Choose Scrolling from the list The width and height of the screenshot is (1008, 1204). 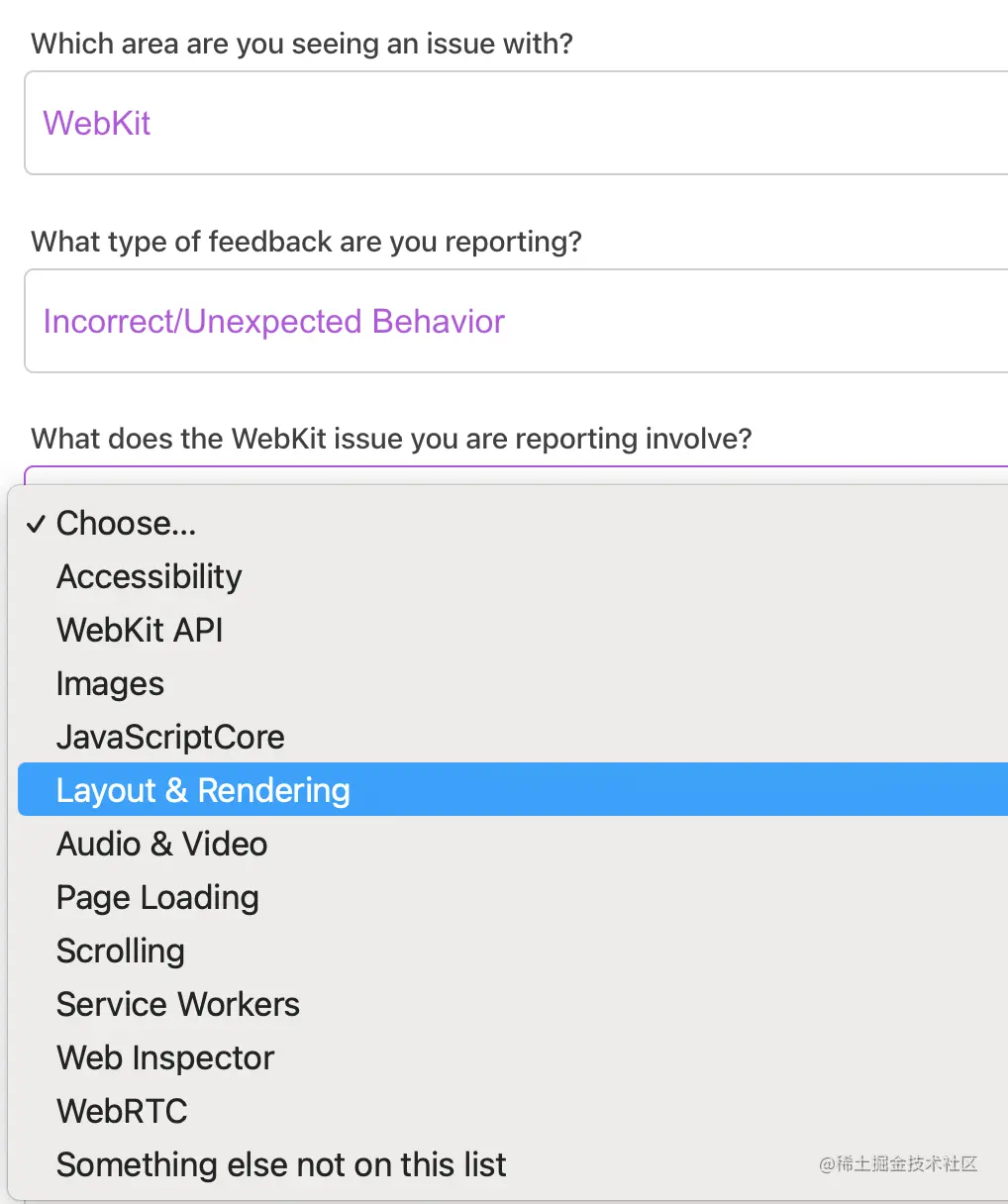[x=120, y=951]
